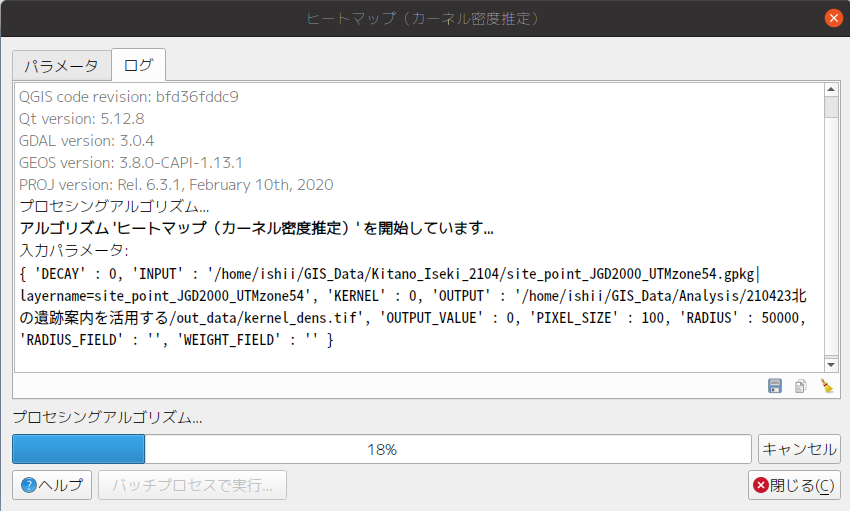Click the 'RADIUS_FIELD' : '' text
Image resolution: width=850 pixels, height=511 pixels.
pyautogui.click(x=90, y=340)
